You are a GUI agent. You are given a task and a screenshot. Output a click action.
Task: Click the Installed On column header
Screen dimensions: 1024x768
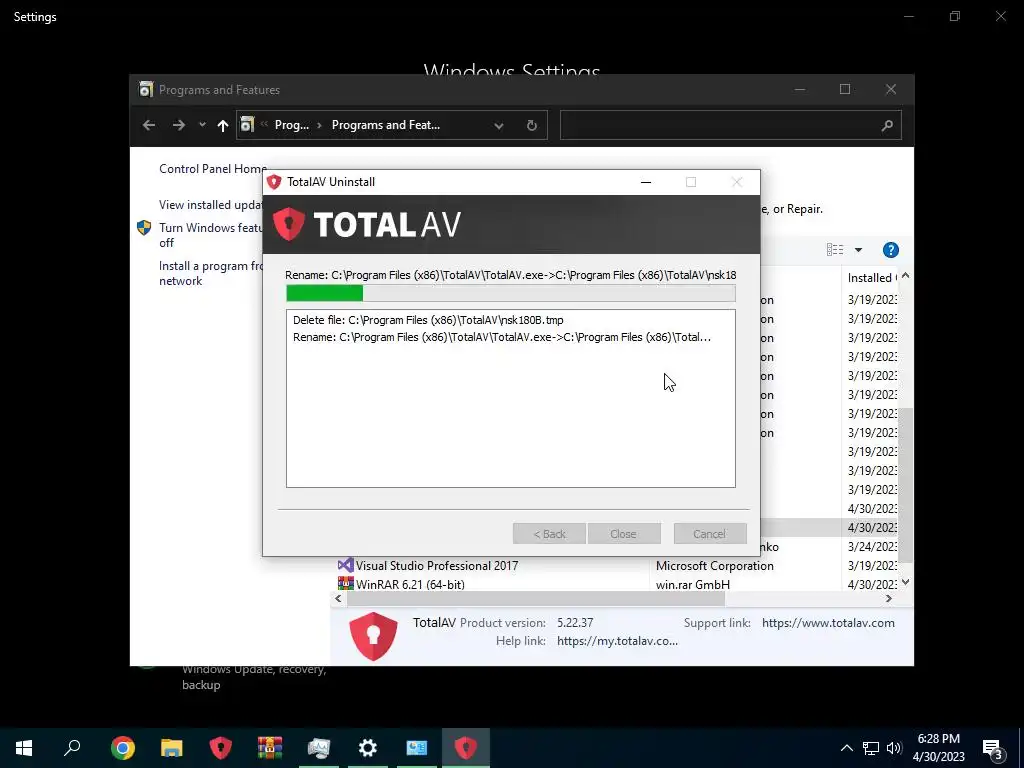[872, 278]
